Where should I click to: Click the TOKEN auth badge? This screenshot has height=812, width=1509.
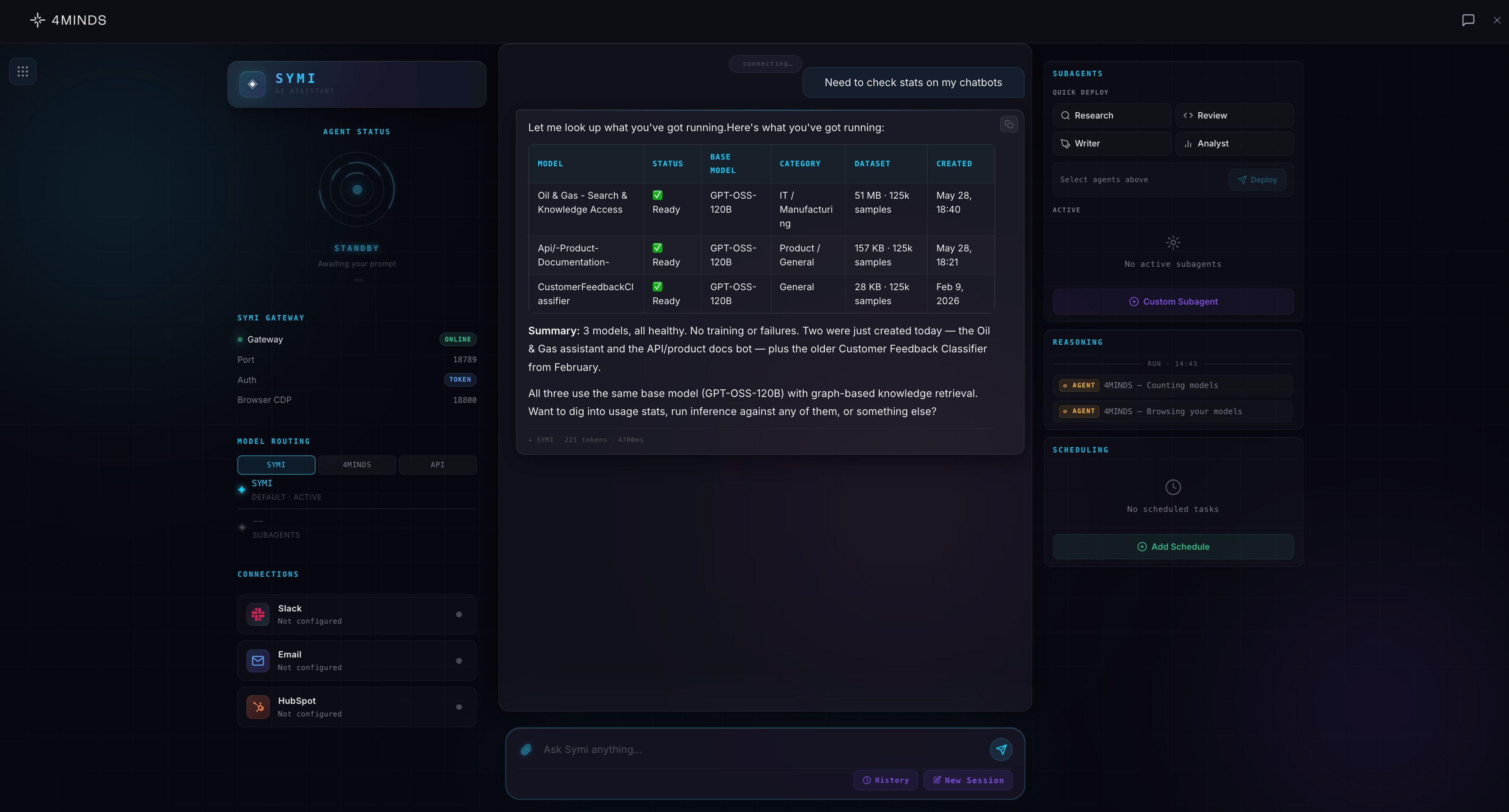point(460,379)
